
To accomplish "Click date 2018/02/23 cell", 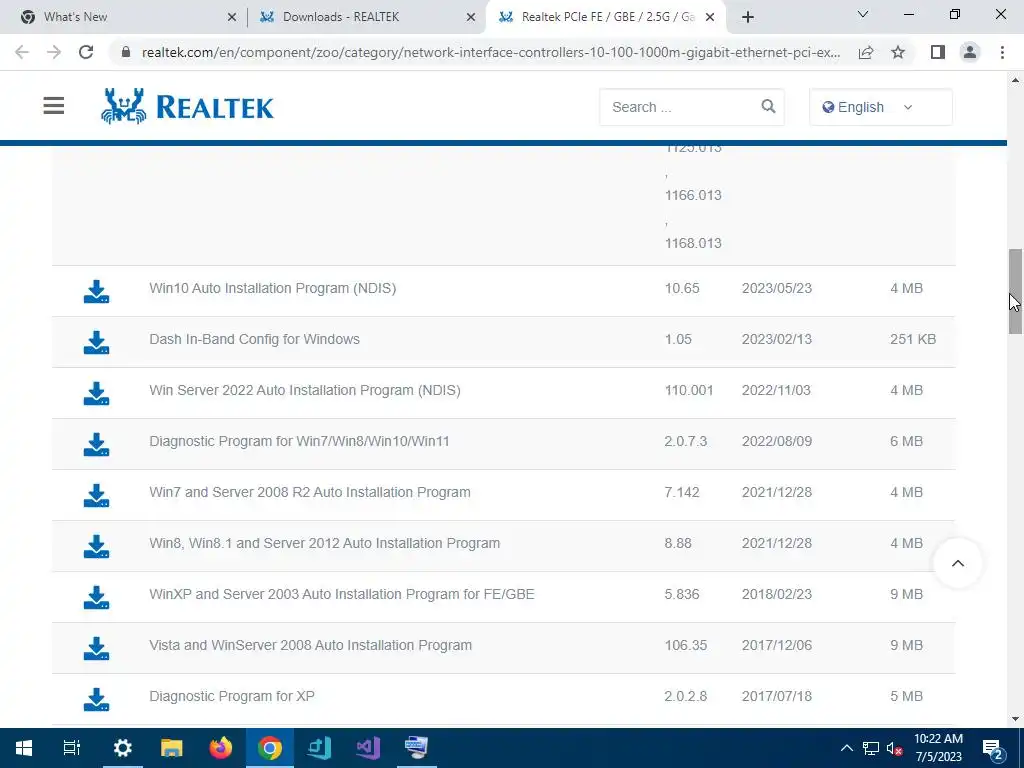I will [776, 594].
